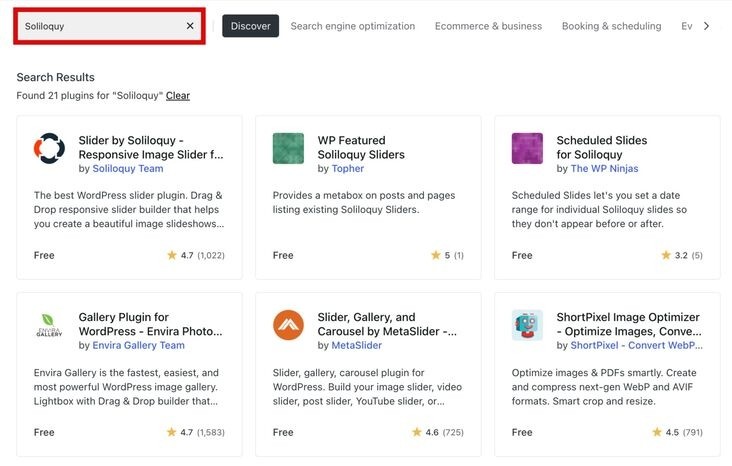Click the green WP Featured Soliloquy Sliders icon
The width and height of the screenshot is (732, 466).
click(x=288, y=148)
